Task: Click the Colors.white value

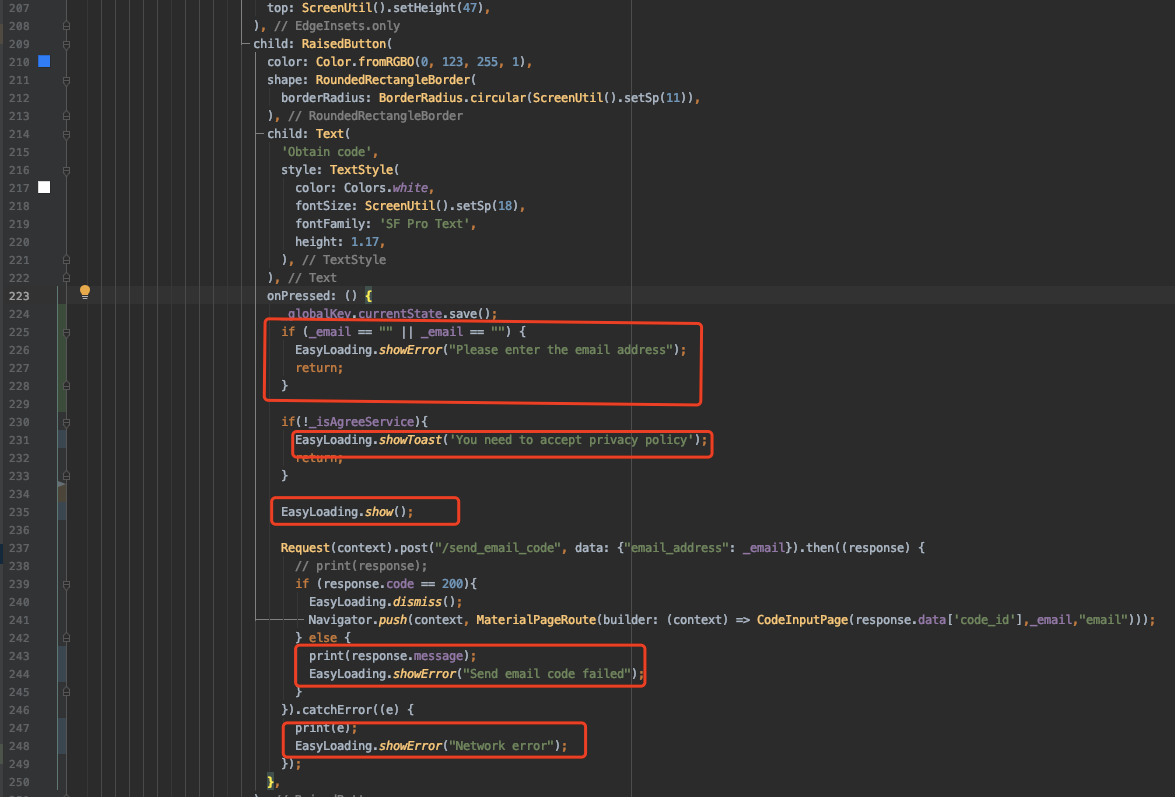Action: click(386, 188)
